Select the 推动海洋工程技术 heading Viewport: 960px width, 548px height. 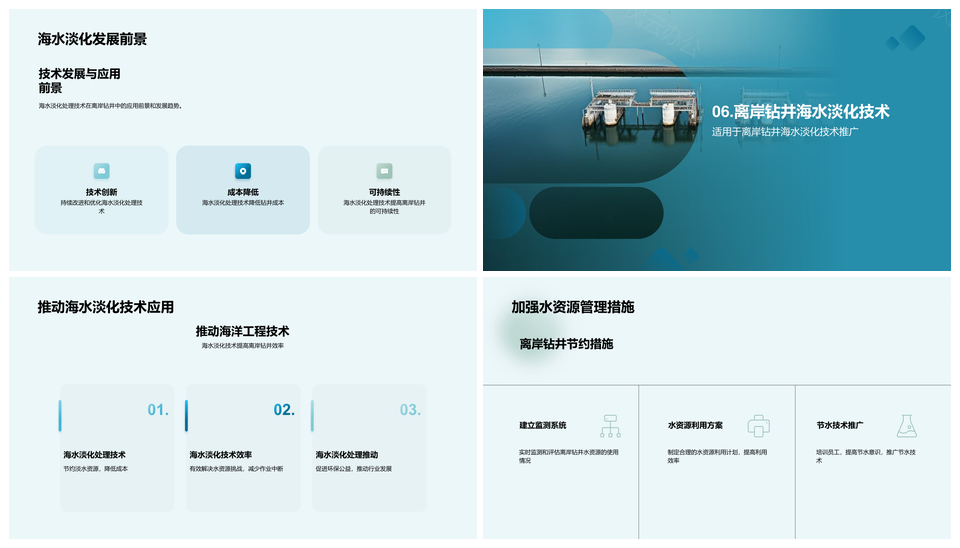(242, 331)
